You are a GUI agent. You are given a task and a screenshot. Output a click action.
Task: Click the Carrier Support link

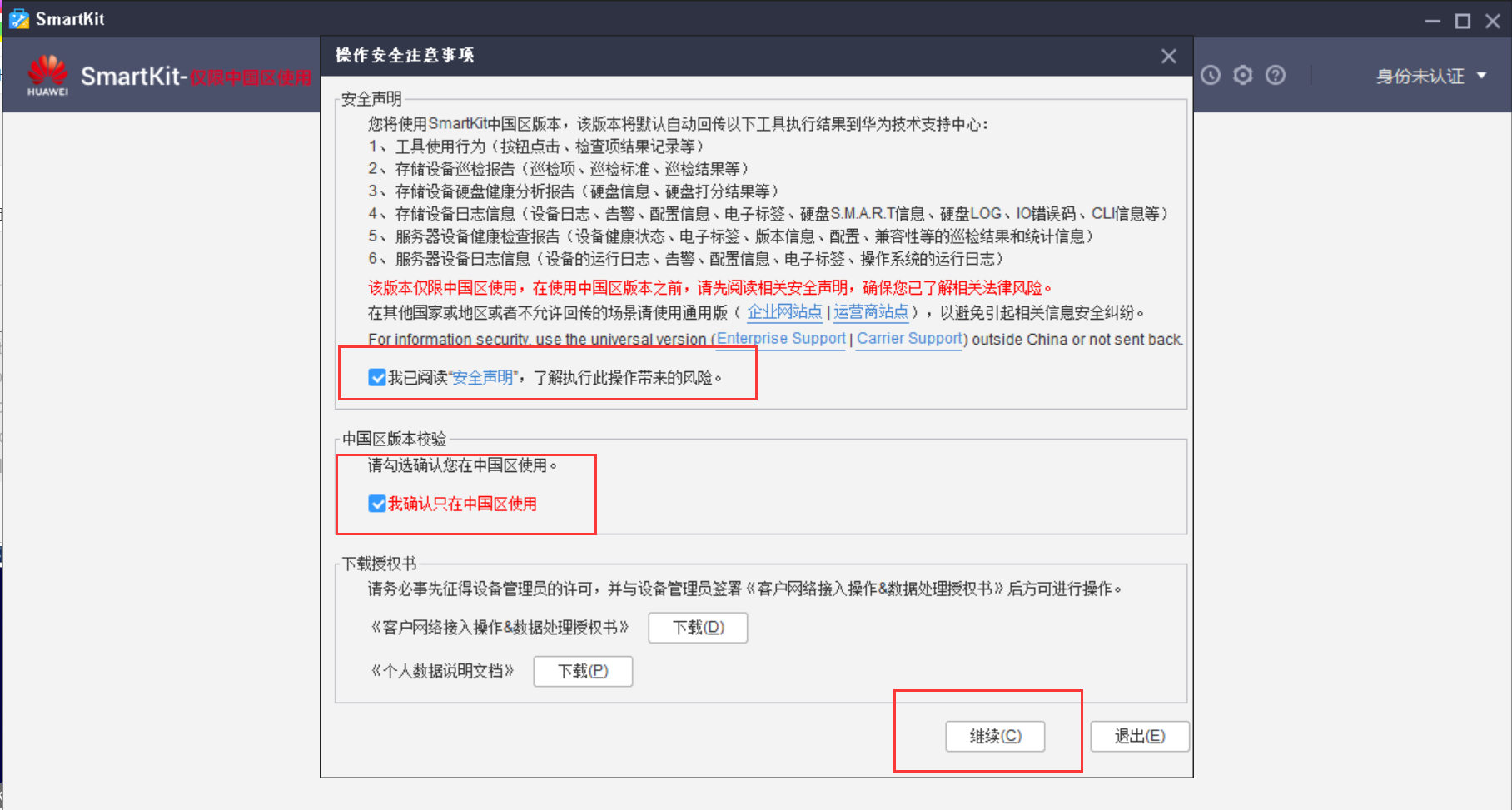click(907, 339)
